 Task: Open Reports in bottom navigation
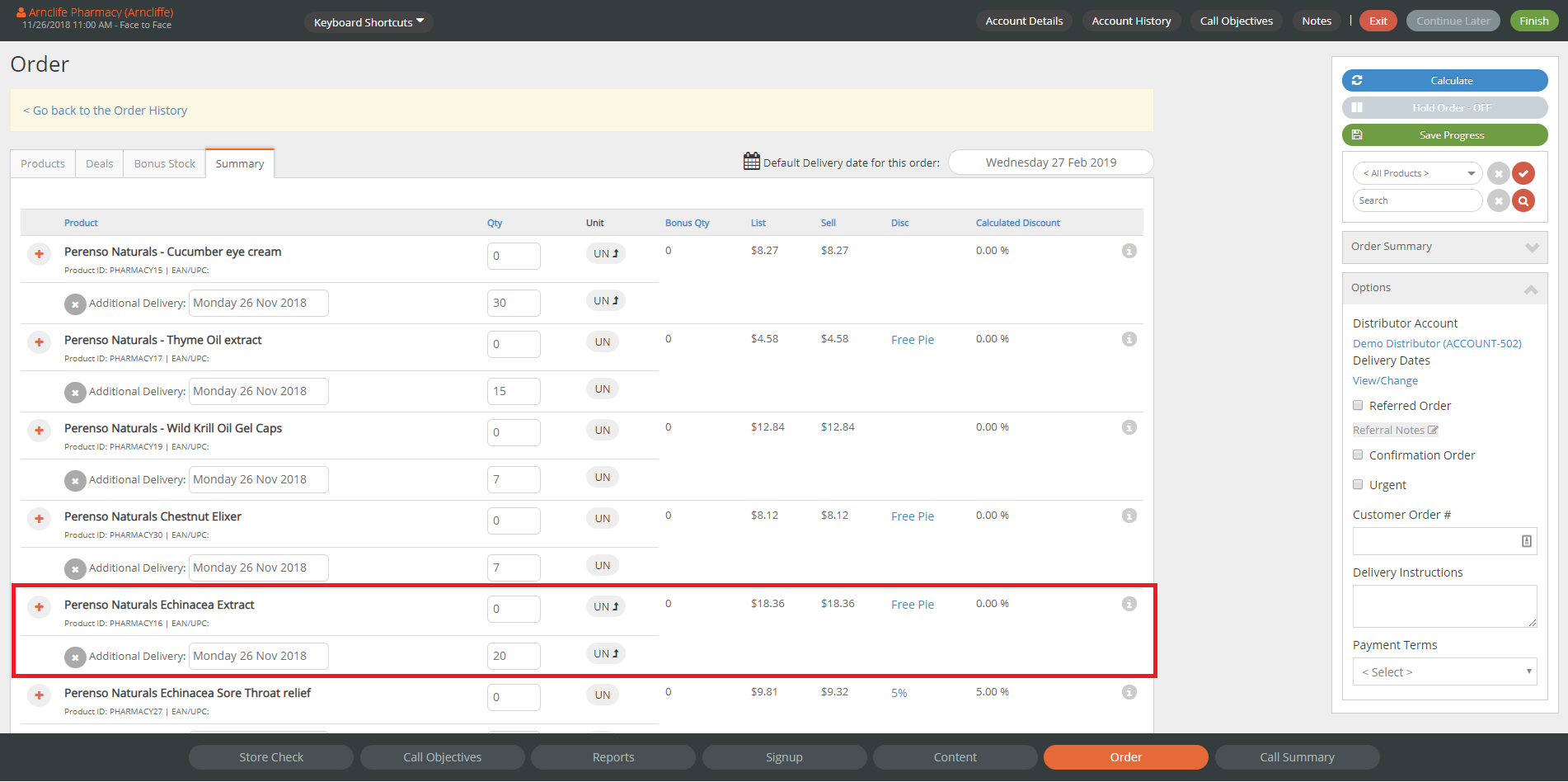click(613, 757)
